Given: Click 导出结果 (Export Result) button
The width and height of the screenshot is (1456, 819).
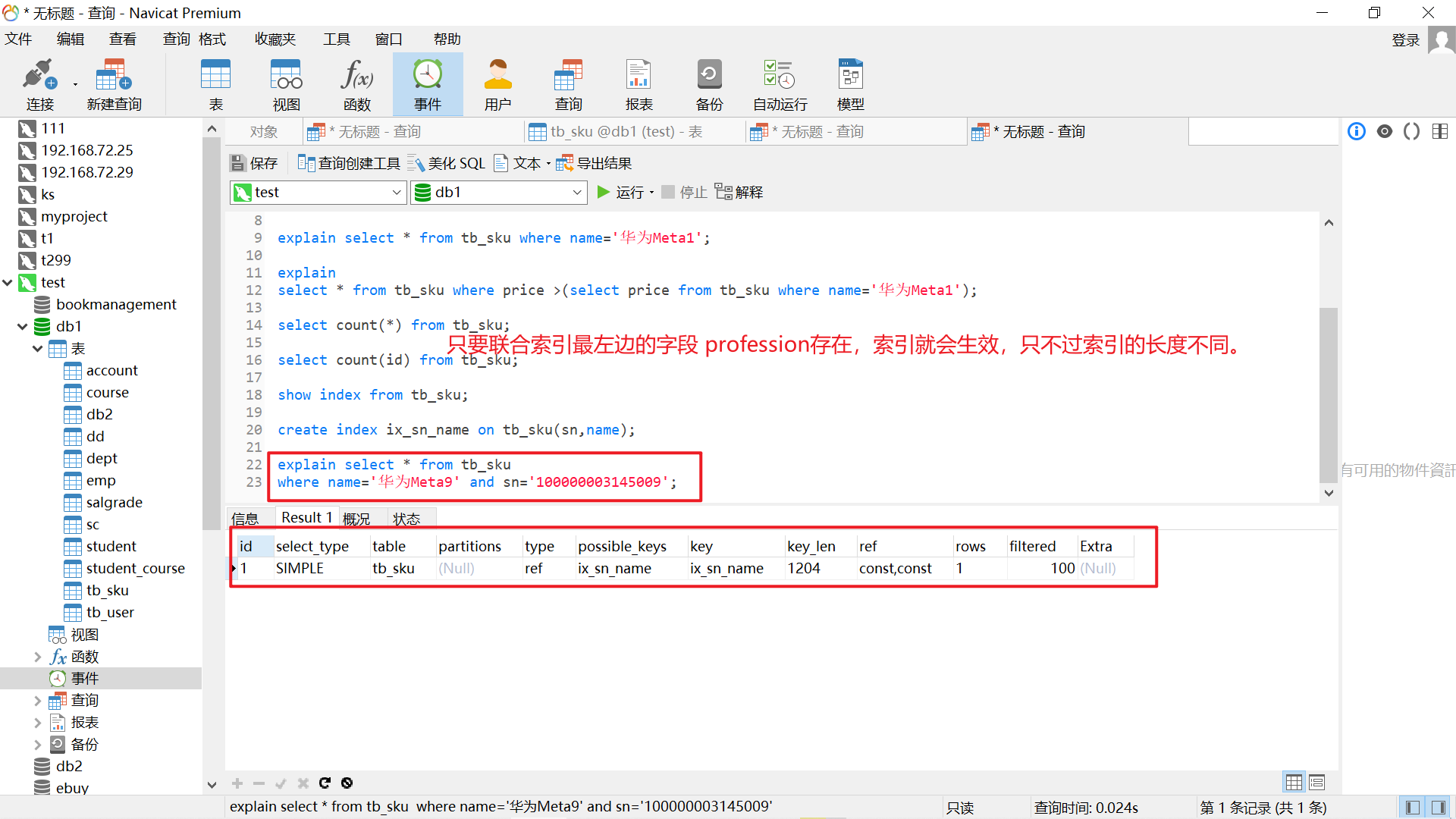Looking at the screenshot, I should point(594,163).
